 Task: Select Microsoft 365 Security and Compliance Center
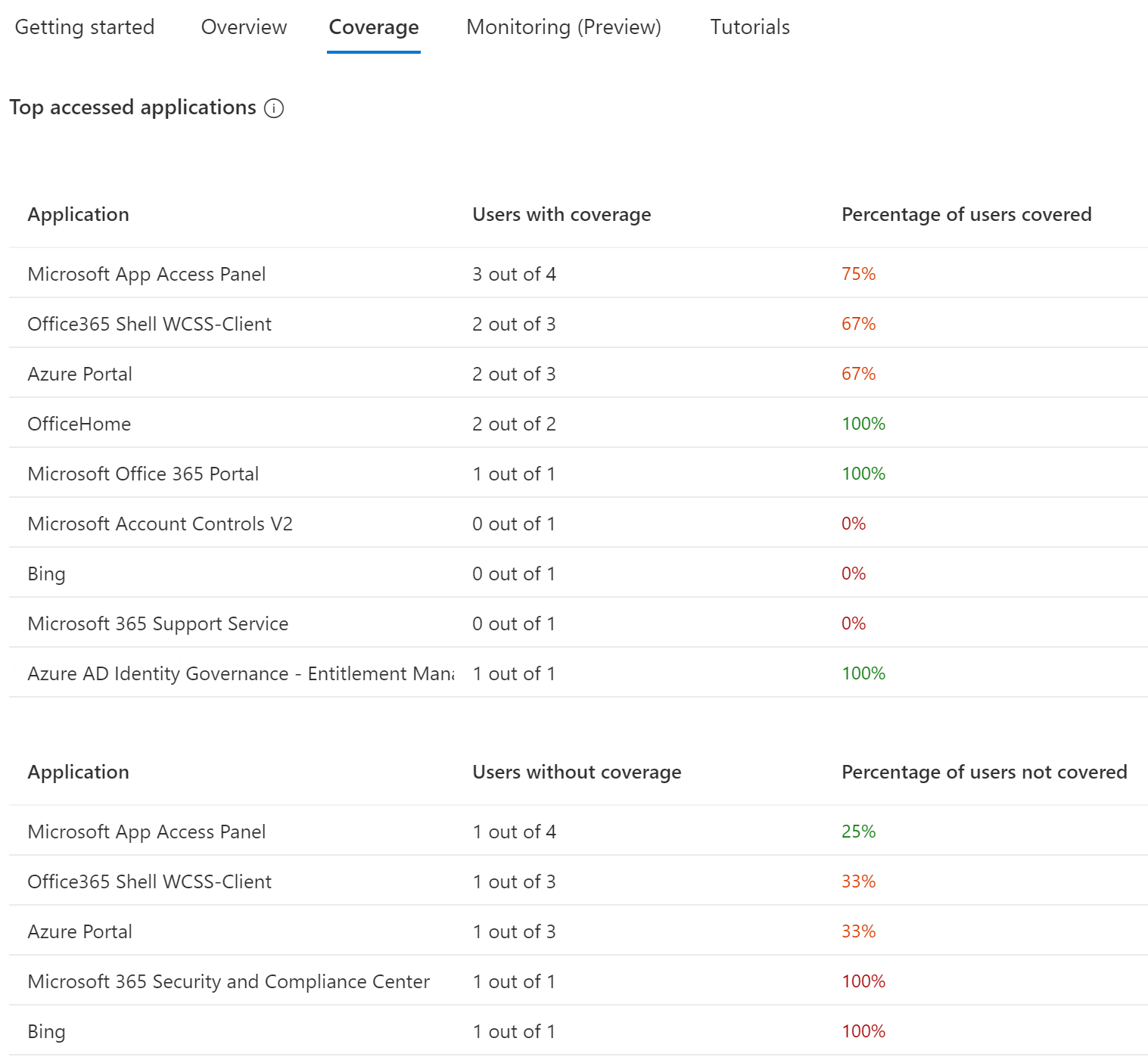coord(229,982)
